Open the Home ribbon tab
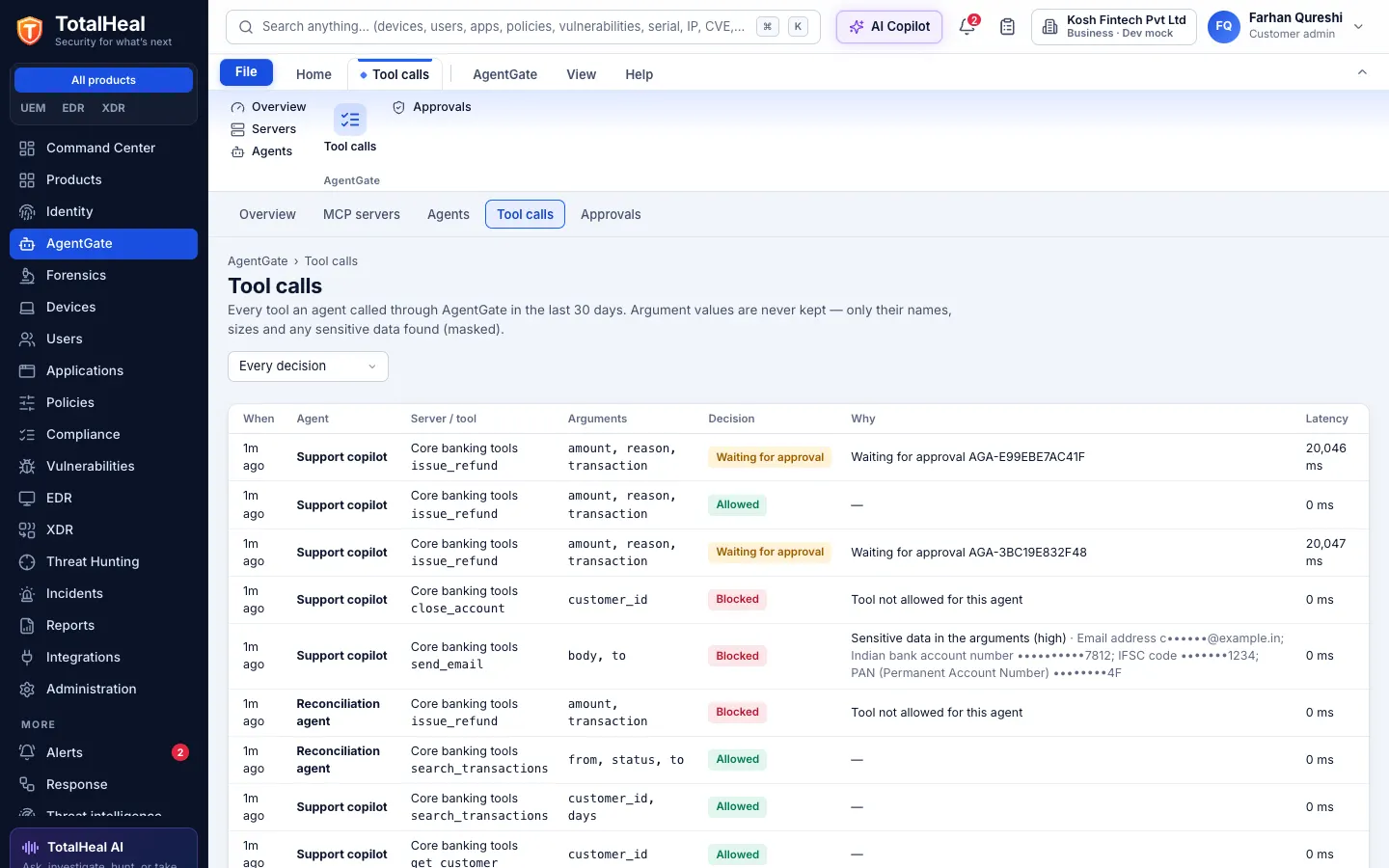This screenshot has height=868, width=1389. point(313,74)
